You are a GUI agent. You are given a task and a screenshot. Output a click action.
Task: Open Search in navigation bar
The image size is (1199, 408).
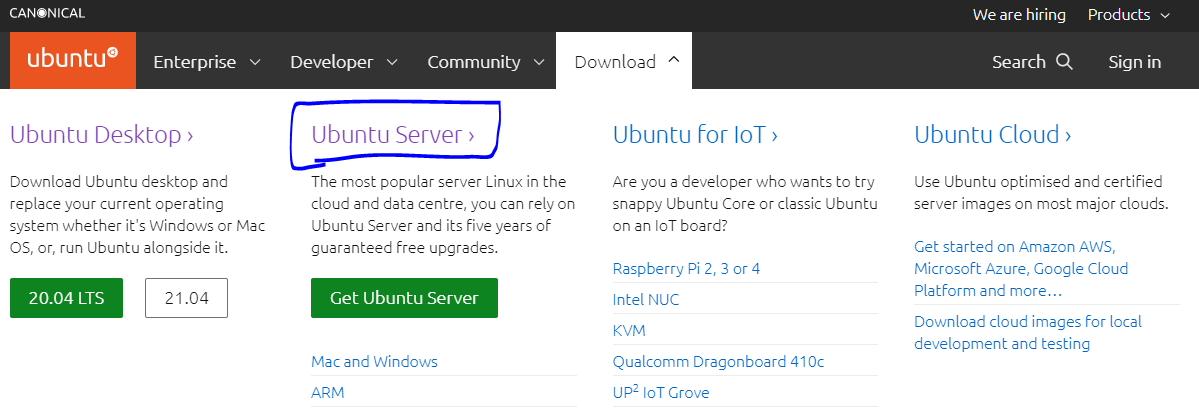pos(1032,62)
